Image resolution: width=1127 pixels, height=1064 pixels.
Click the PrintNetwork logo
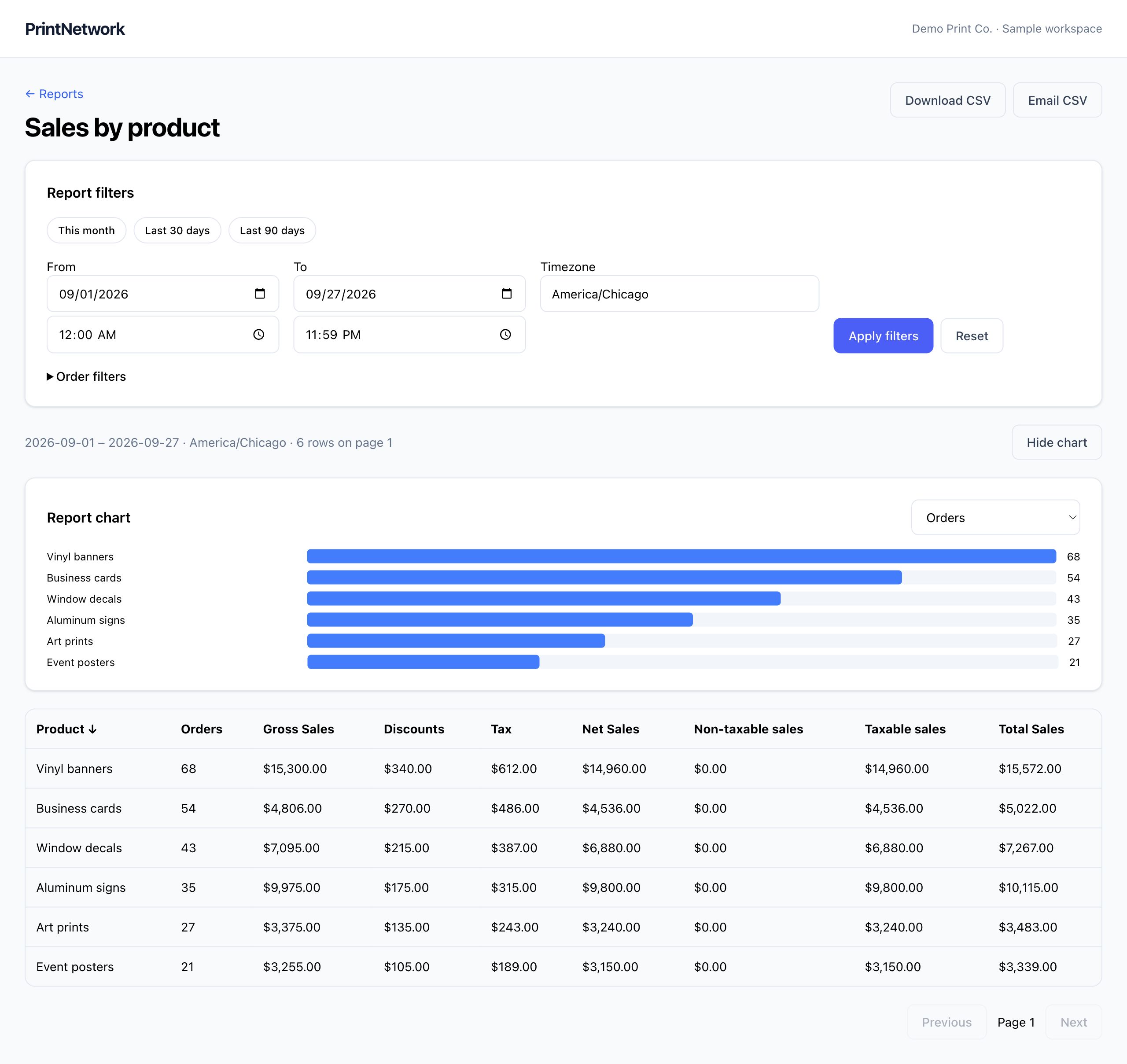pos(75,29)
